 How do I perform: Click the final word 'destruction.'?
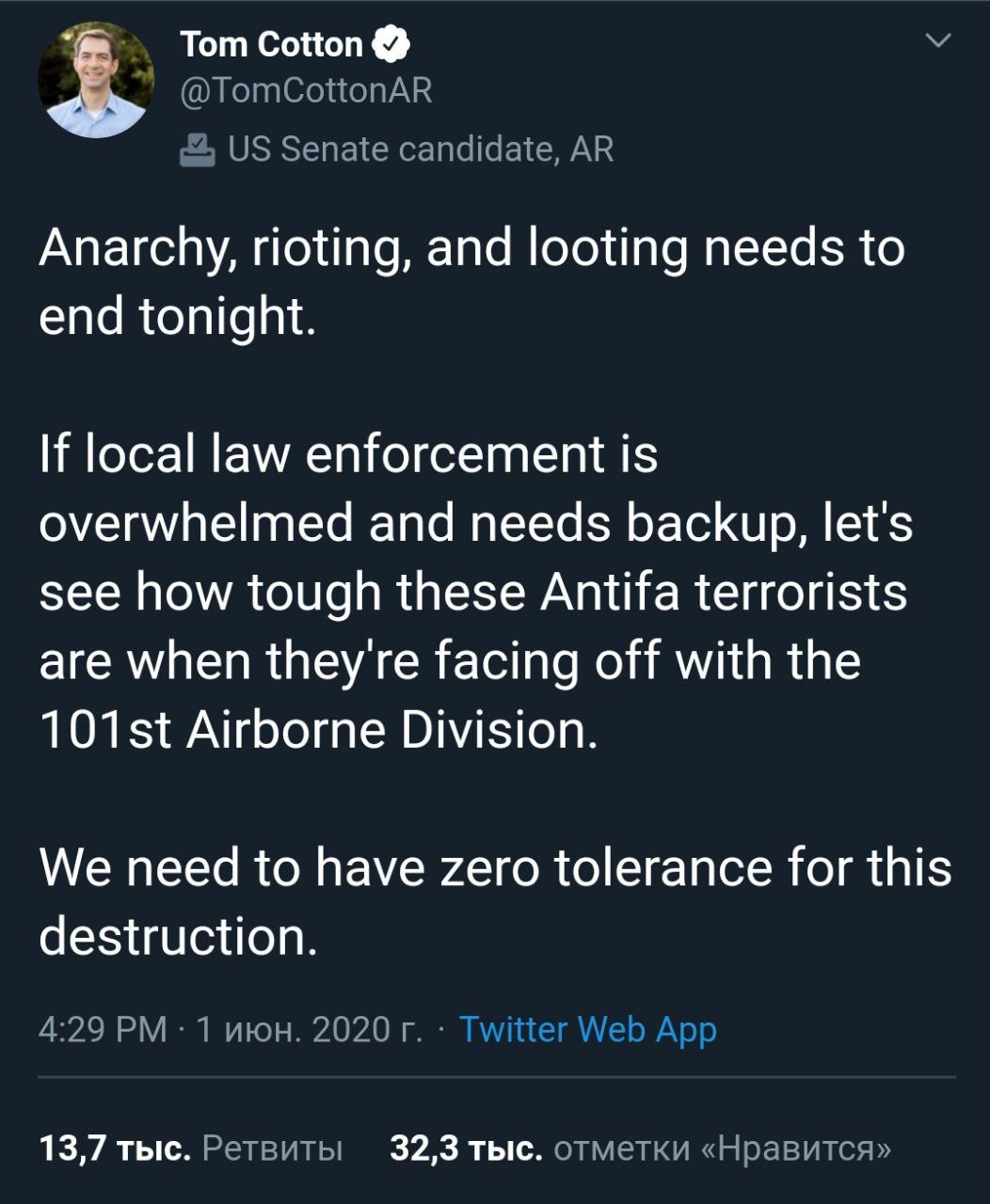(x=178, y=935)
